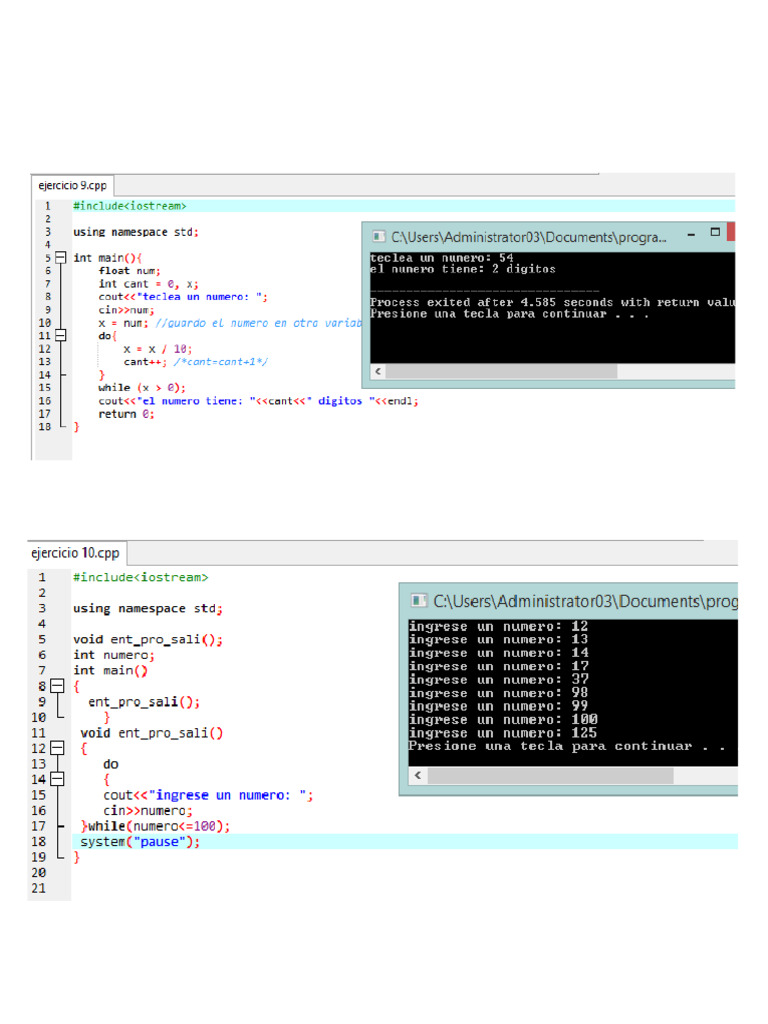Close the upper console window
Screen dimensions: 768x1024
732,232
